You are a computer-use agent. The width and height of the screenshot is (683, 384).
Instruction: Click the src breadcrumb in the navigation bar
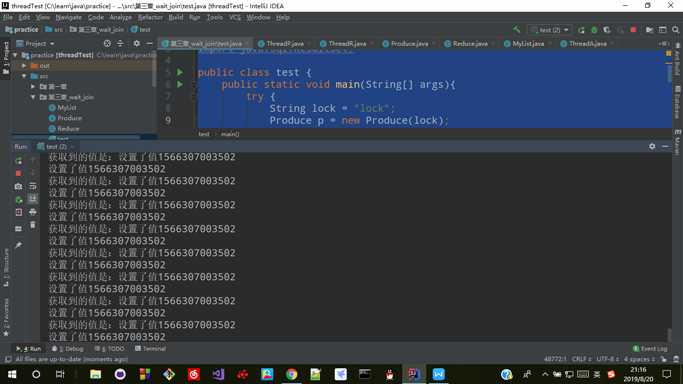[54, 30]
